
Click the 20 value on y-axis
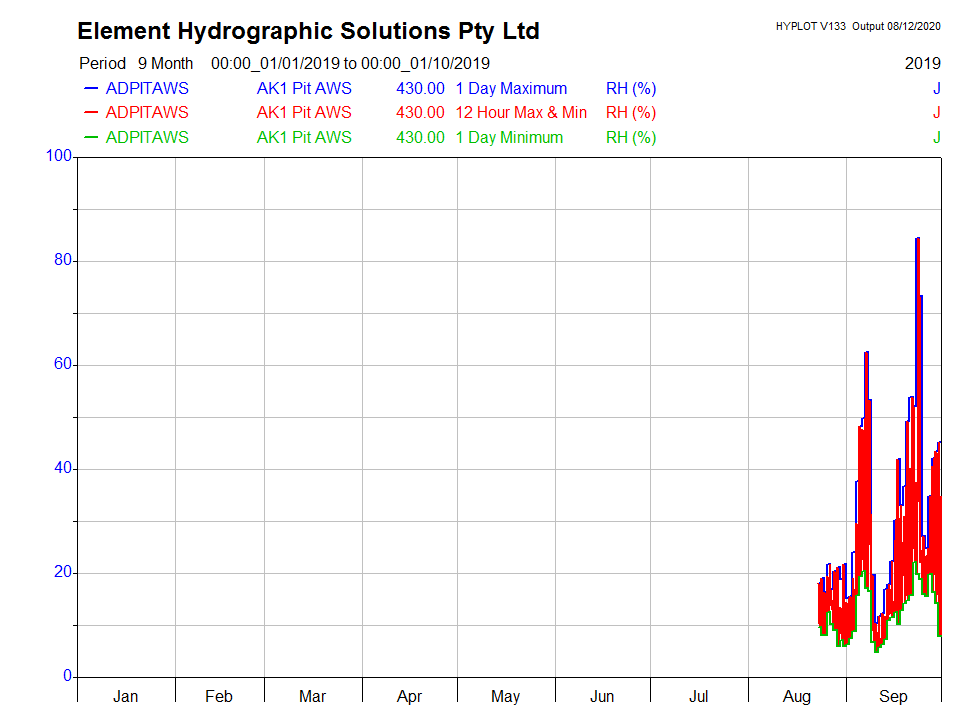tap(63, 573)
